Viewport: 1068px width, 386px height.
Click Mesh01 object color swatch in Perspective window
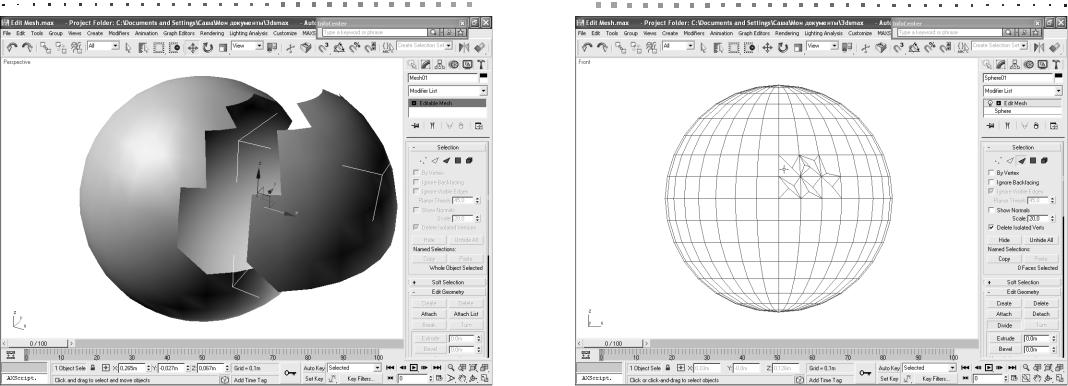pos(484,78)
